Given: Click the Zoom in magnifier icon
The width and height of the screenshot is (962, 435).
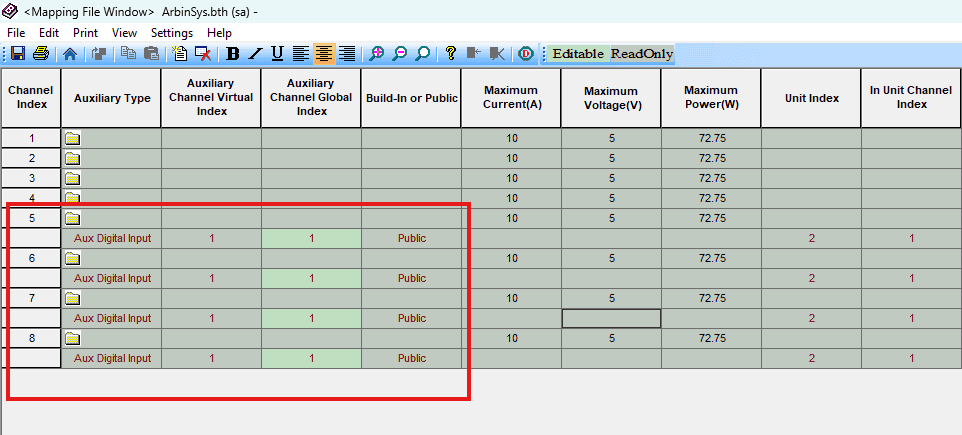Looking at the screenshot, I should tap(377, 54).
